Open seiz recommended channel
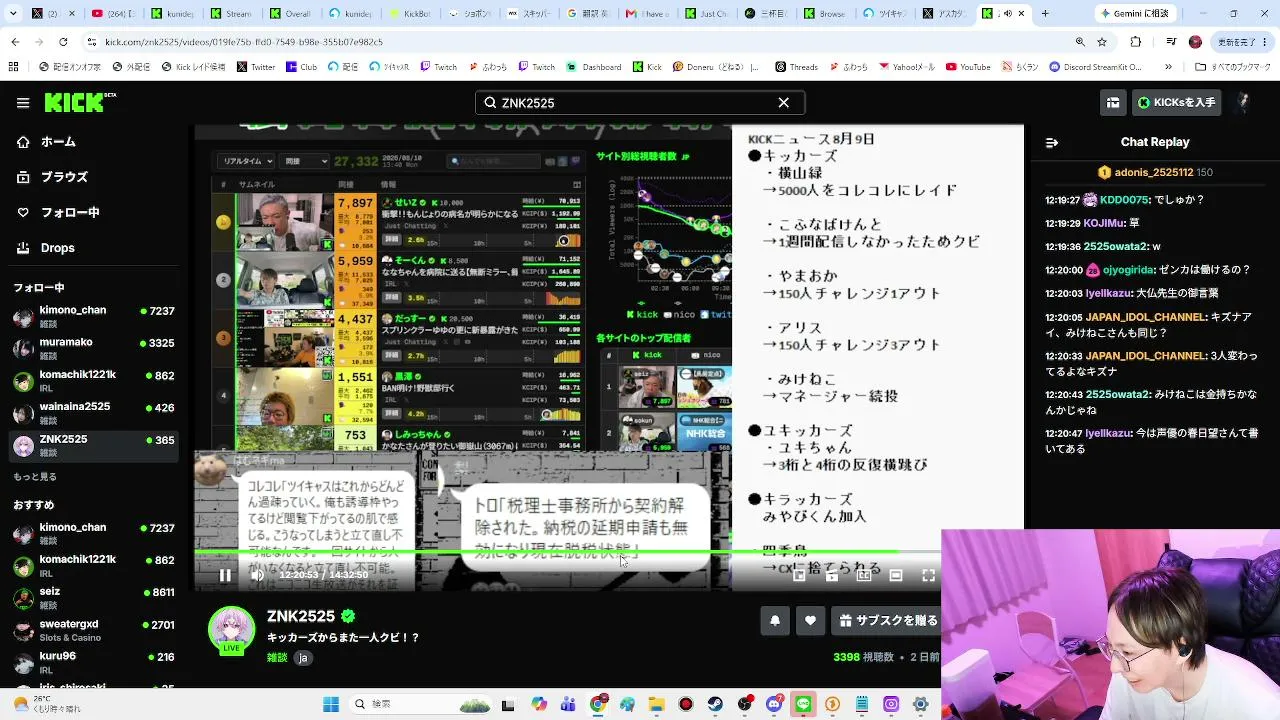The image size is (1280, 720). [95, 598]
